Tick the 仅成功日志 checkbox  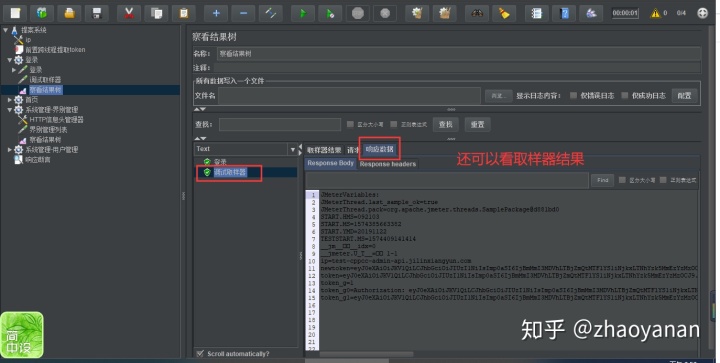[624, 95]
